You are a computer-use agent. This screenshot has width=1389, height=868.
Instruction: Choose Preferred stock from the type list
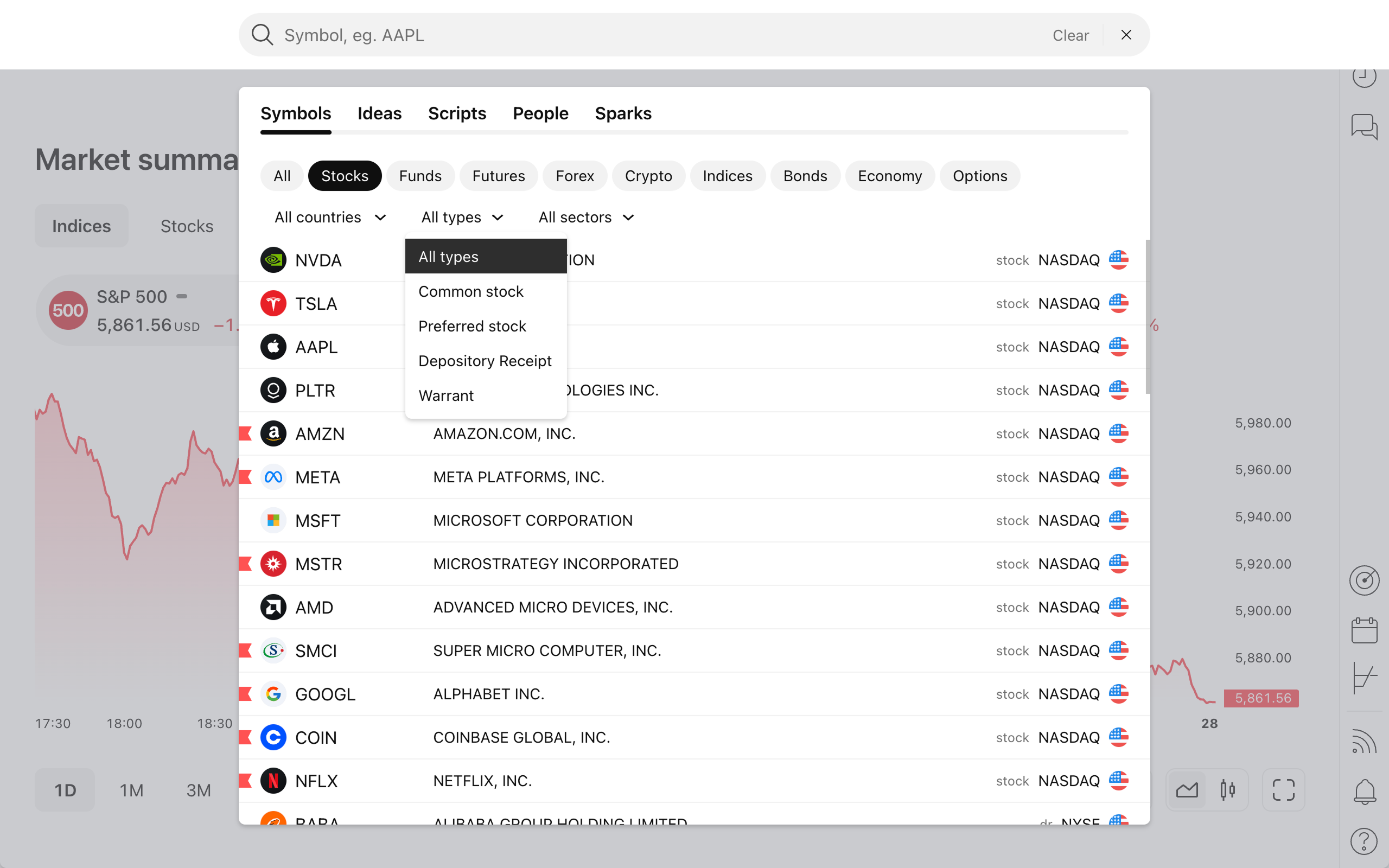click(x=472, y=326)
